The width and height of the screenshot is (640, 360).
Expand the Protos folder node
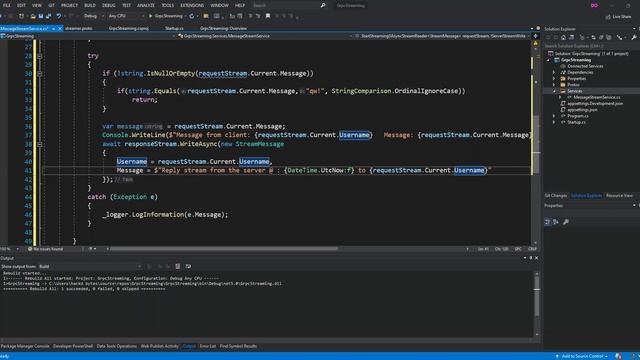[x=554, y=84]
